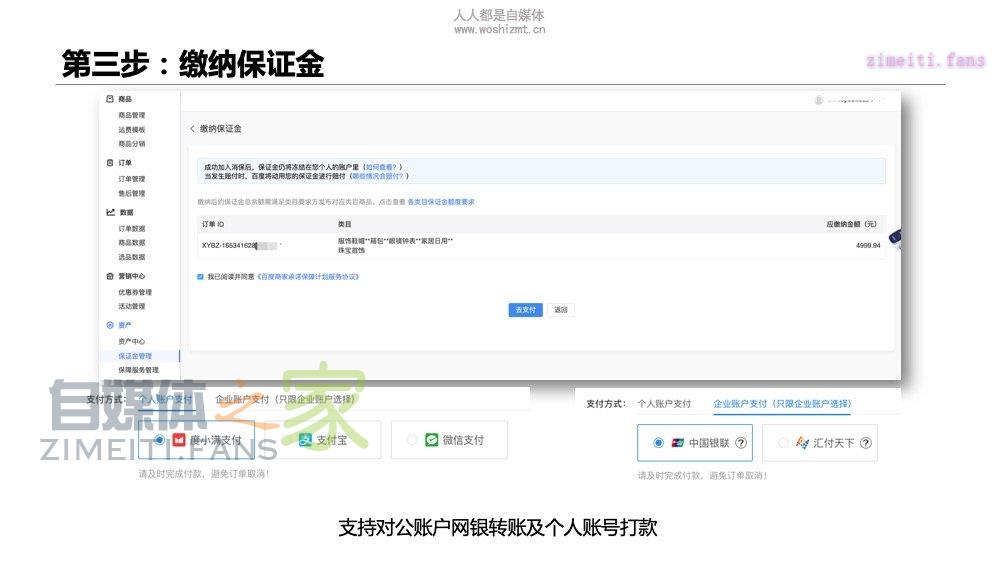Image resolution: width=1000 pixels, height=563 pixels.
Task: Select the 微信支付 radio option
Action: [x=412, y=440]
